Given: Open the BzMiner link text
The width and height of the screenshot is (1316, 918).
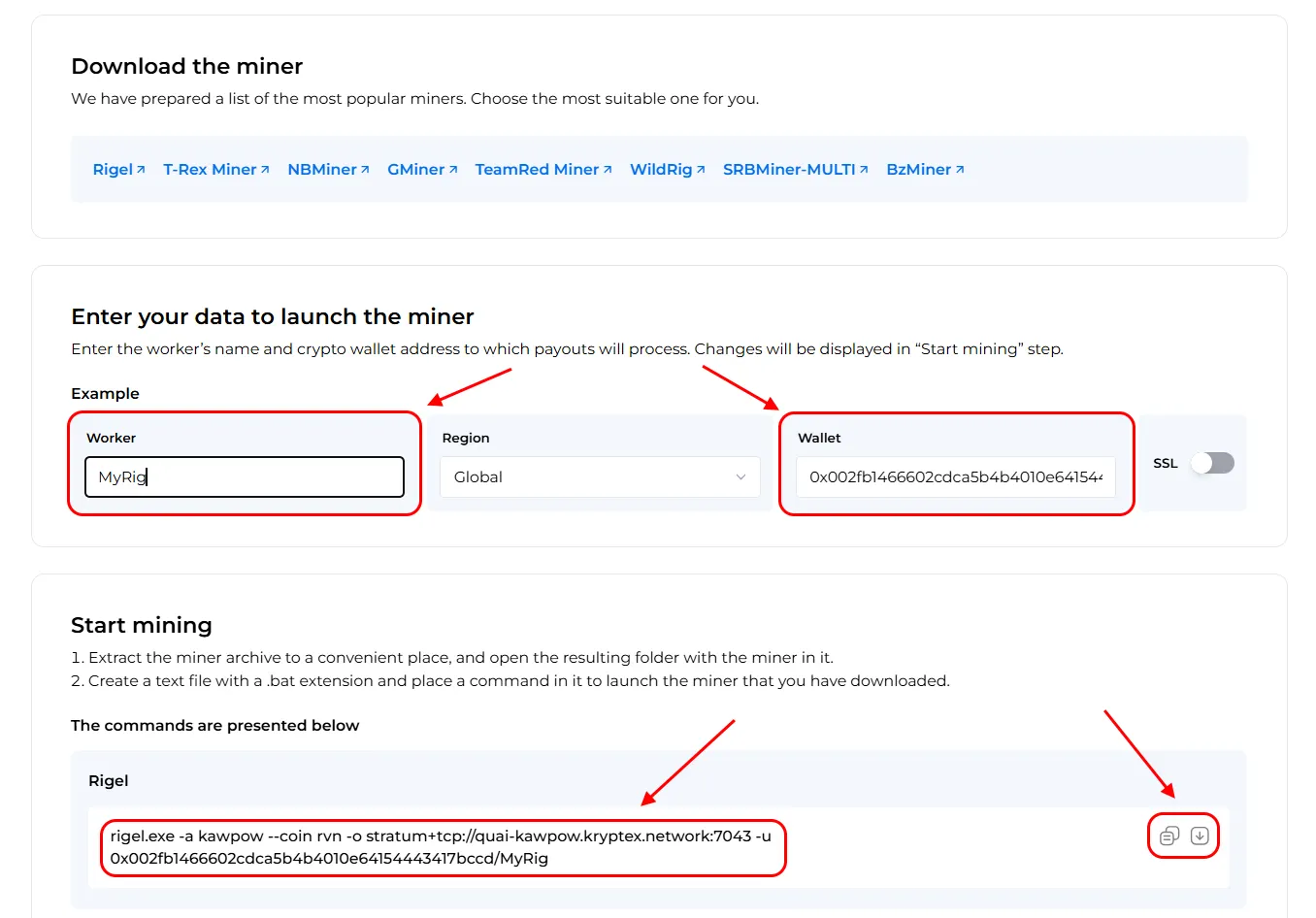Looking at the screenshot, I should tap(918, 170).
